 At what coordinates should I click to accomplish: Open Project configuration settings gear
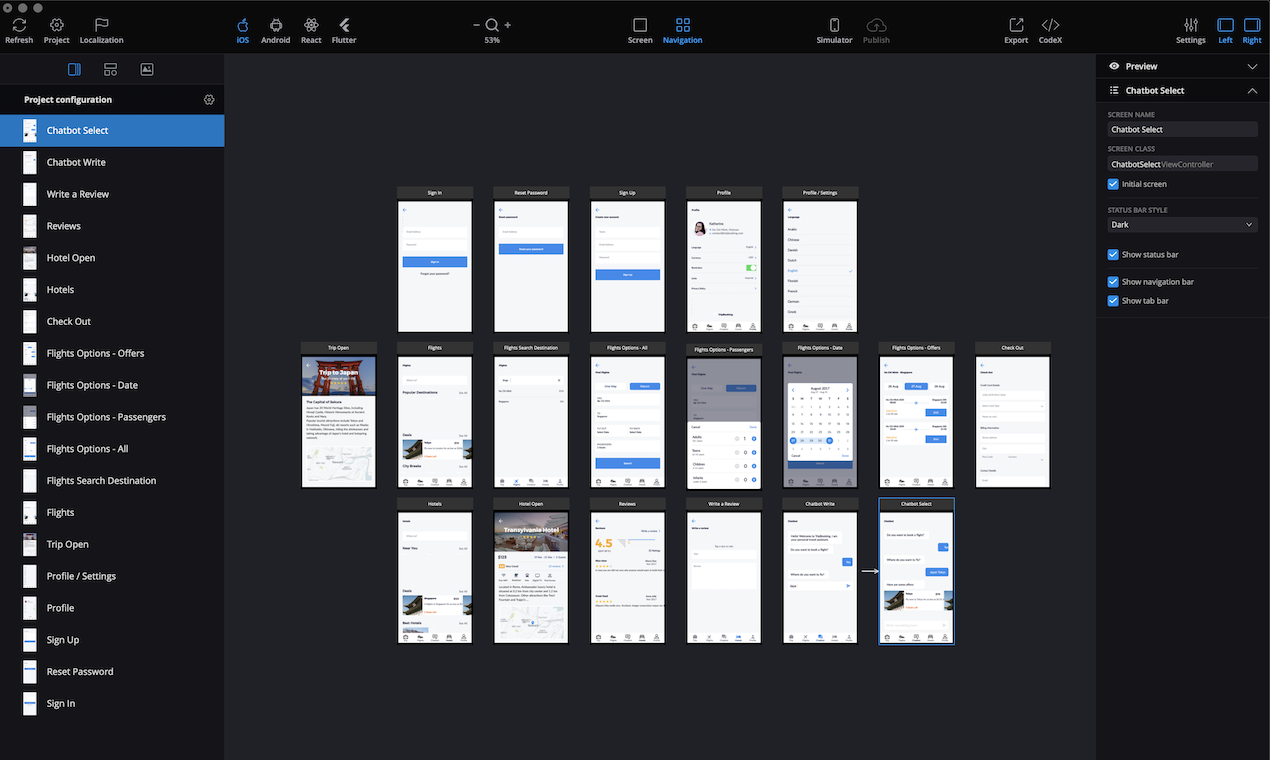tap(209, 99)
